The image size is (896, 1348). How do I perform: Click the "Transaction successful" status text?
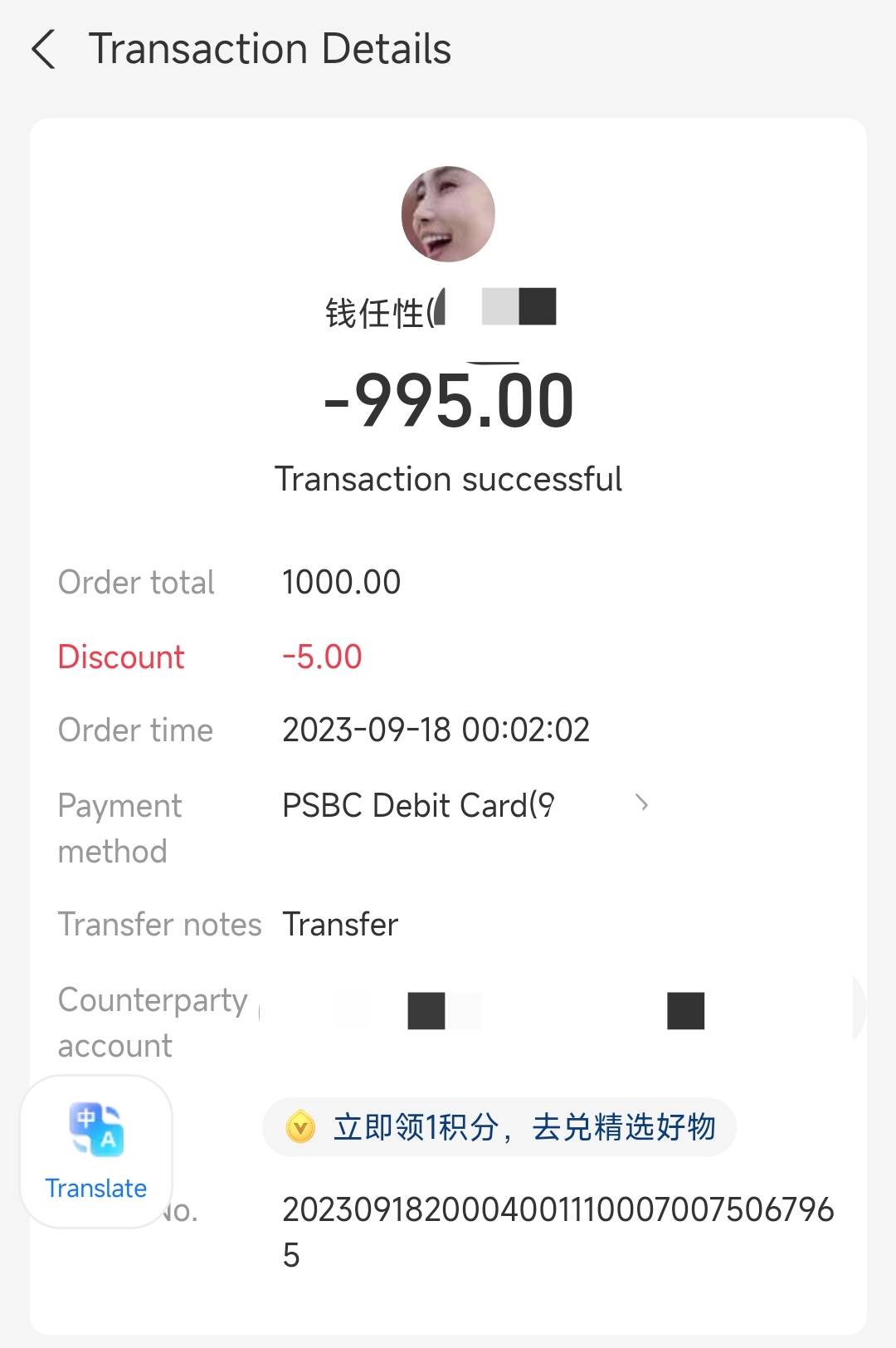point(448,479)
